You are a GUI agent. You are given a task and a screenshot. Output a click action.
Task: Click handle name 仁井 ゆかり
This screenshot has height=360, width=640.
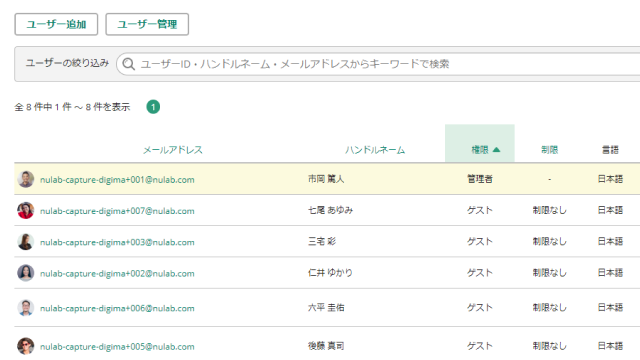pyautogui.click(x=330, y=273)
